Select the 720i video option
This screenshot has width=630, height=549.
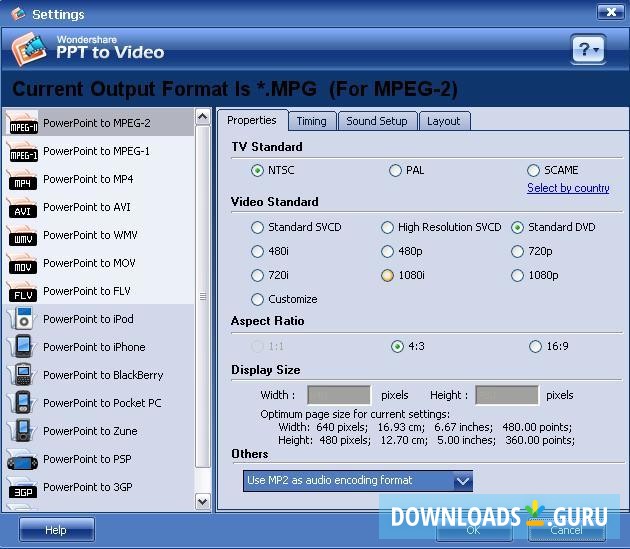(x=257, y=276)
